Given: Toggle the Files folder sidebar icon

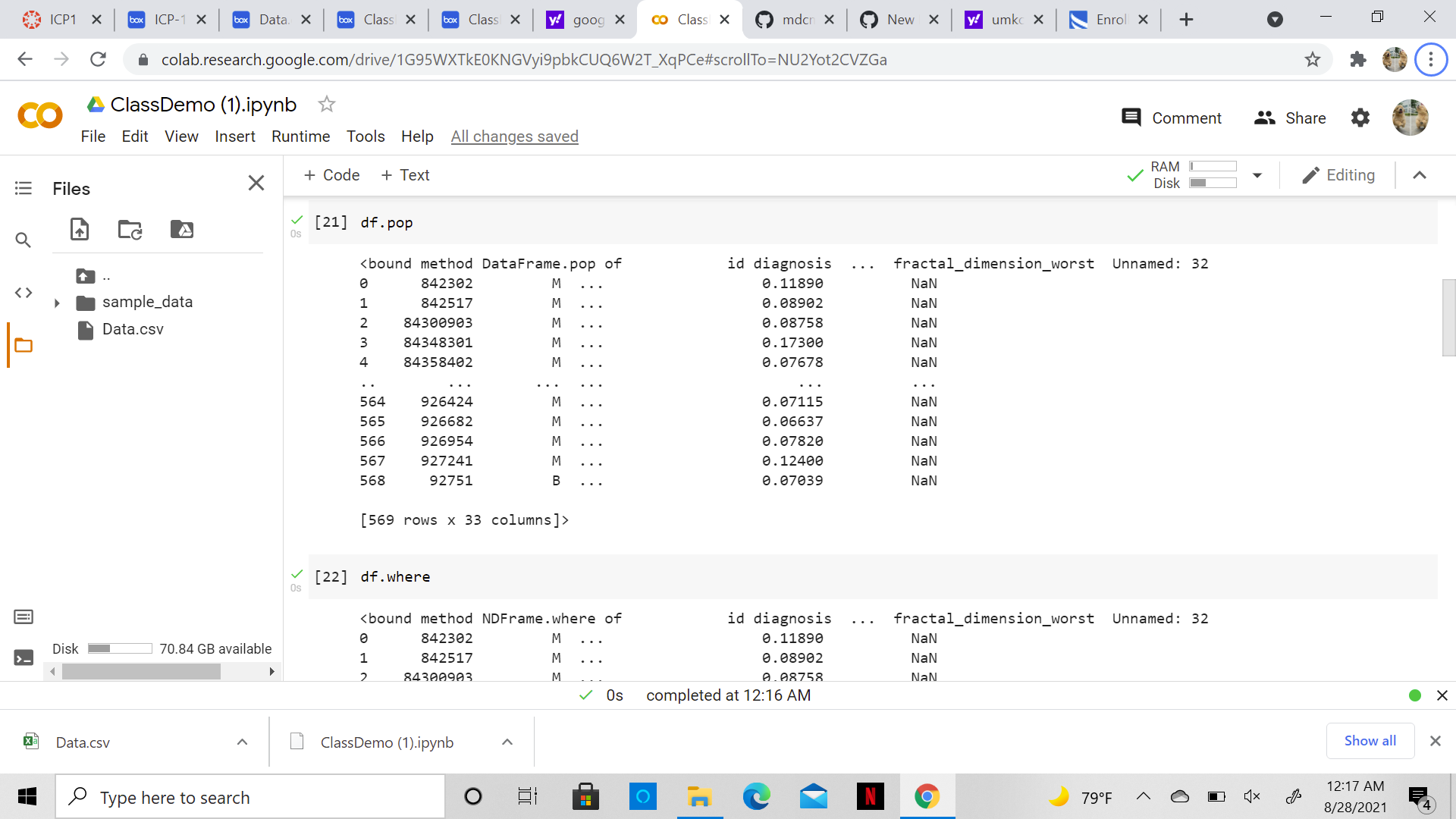Looking at the screenshot, I should tap(24, 346).
